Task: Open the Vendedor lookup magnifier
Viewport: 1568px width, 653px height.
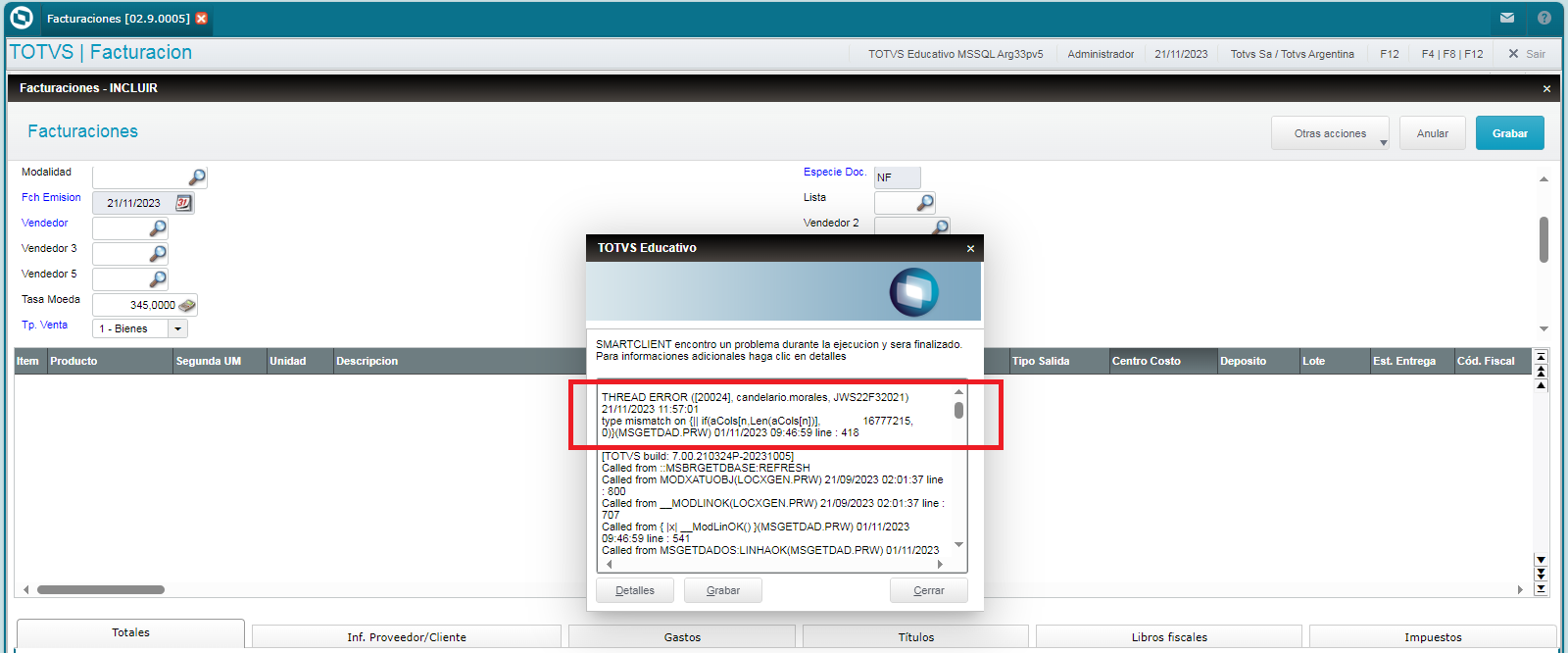Action: [158, 227]
